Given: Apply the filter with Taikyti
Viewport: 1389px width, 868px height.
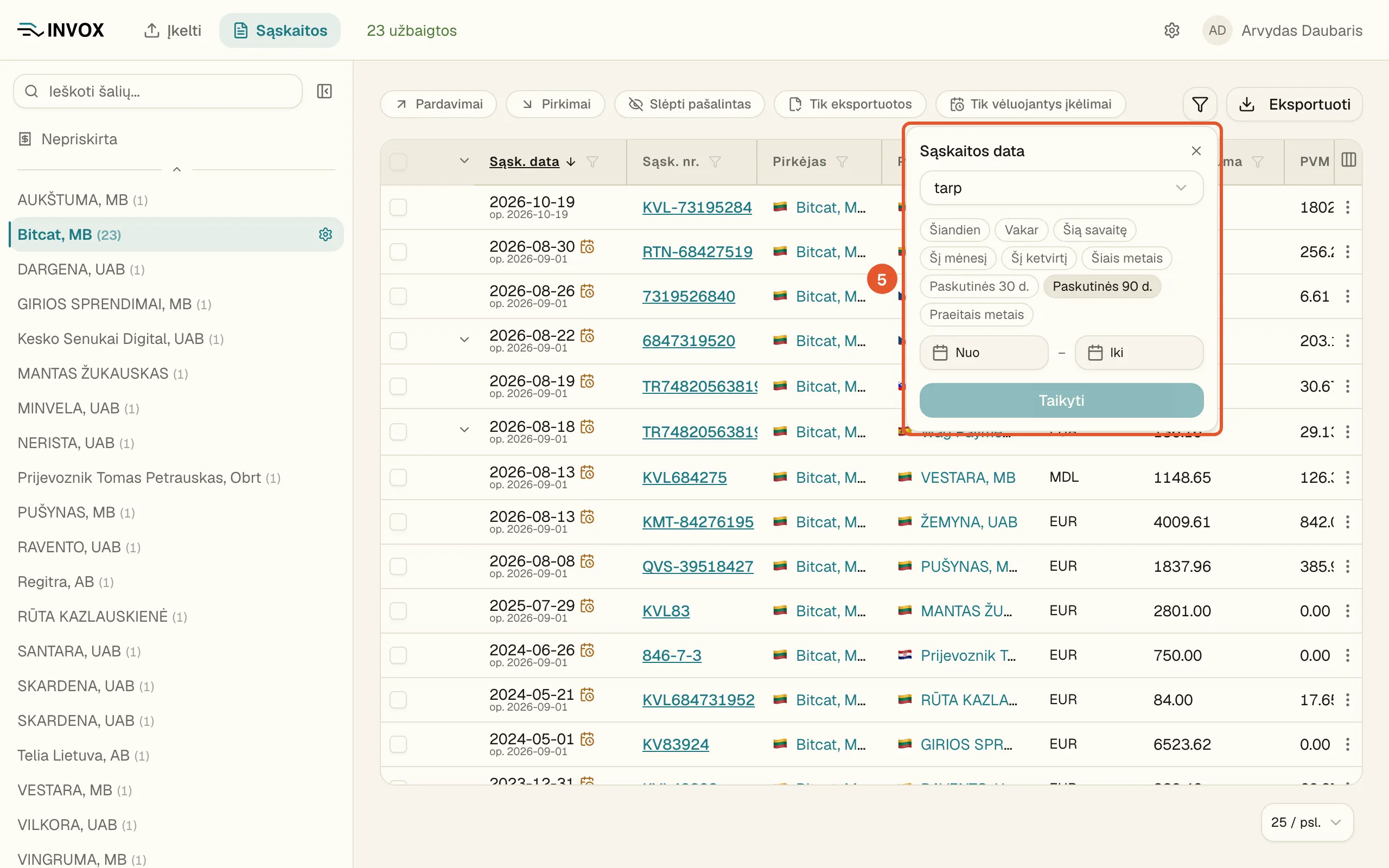Looking at the screenshot, I should click(x=1061, y=400).
